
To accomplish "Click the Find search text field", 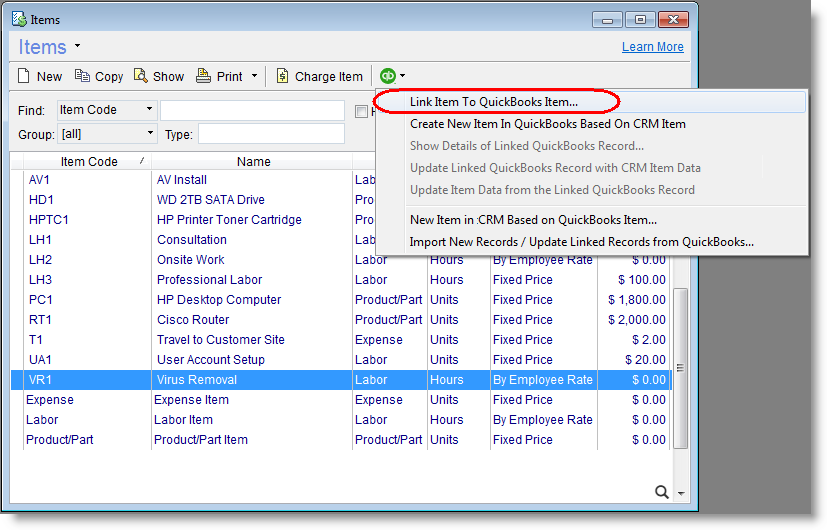I will click(252, 111).
